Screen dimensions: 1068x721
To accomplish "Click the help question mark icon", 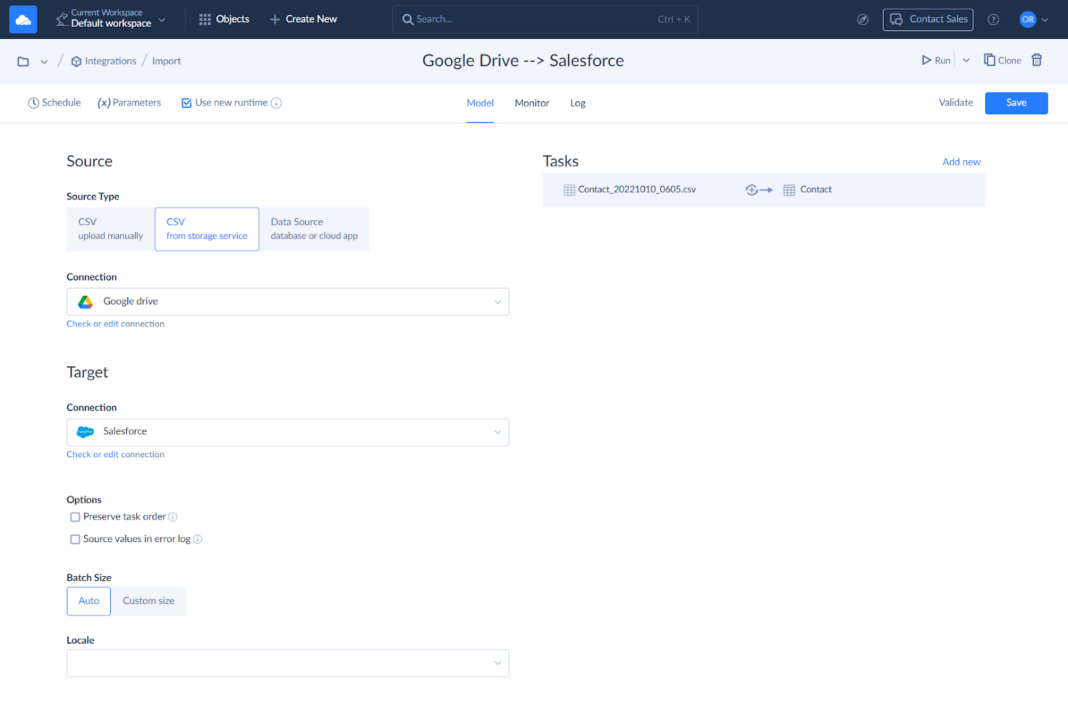I will pyautogui.click(x=993, y=19).
